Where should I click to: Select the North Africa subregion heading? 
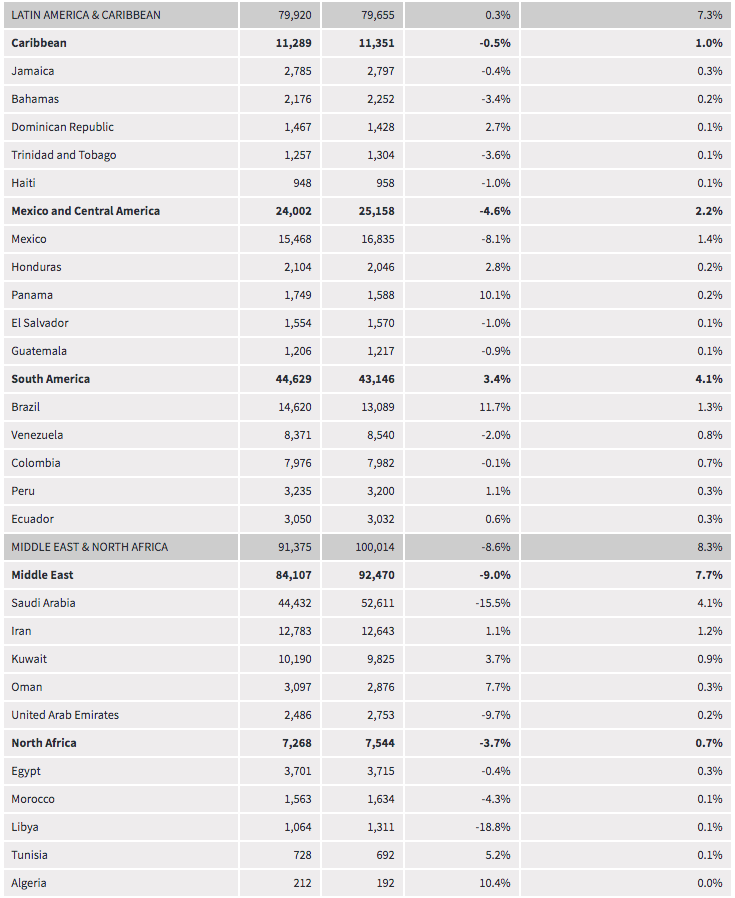click(x=44, y=743)
